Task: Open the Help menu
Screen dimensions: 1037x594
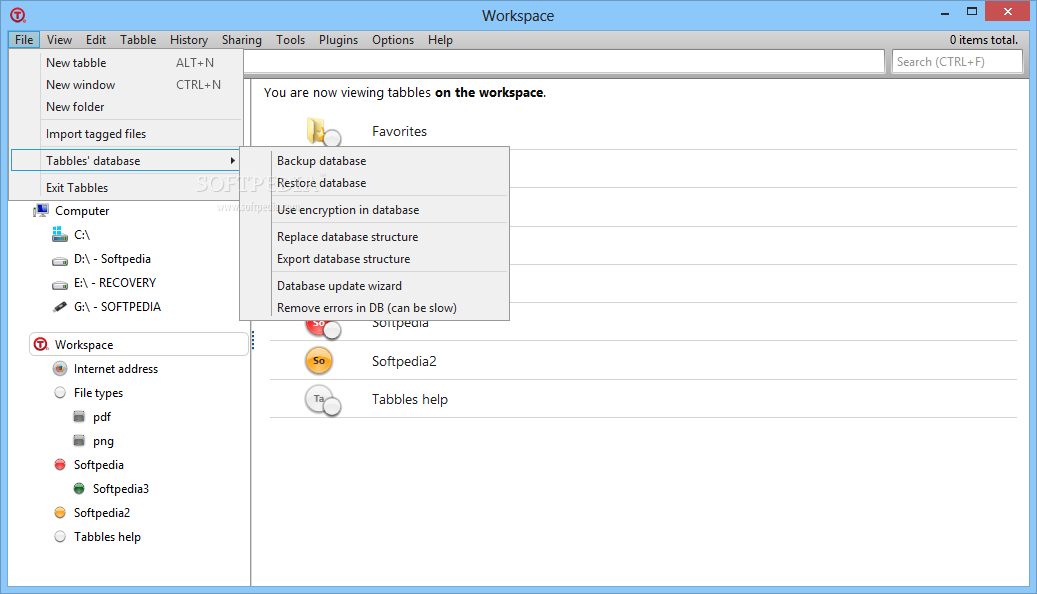Action: tap(440, 40)
